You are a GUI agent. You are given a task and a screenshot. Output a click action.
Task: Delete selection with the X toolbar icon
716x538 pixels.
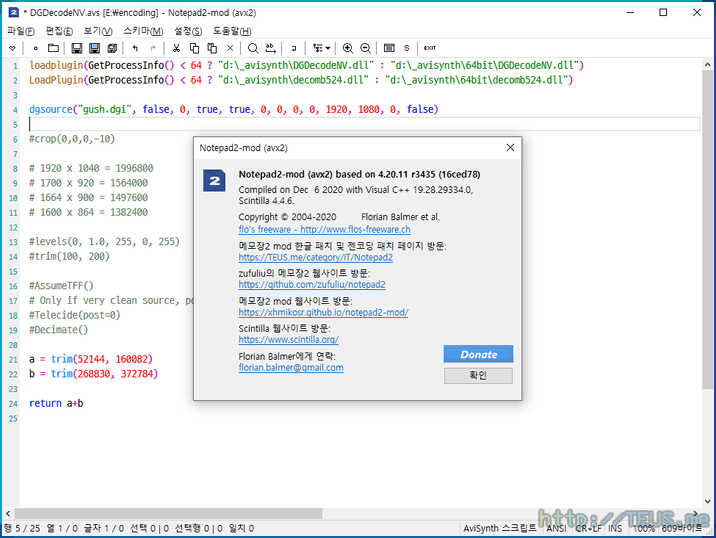coord(230,48)
